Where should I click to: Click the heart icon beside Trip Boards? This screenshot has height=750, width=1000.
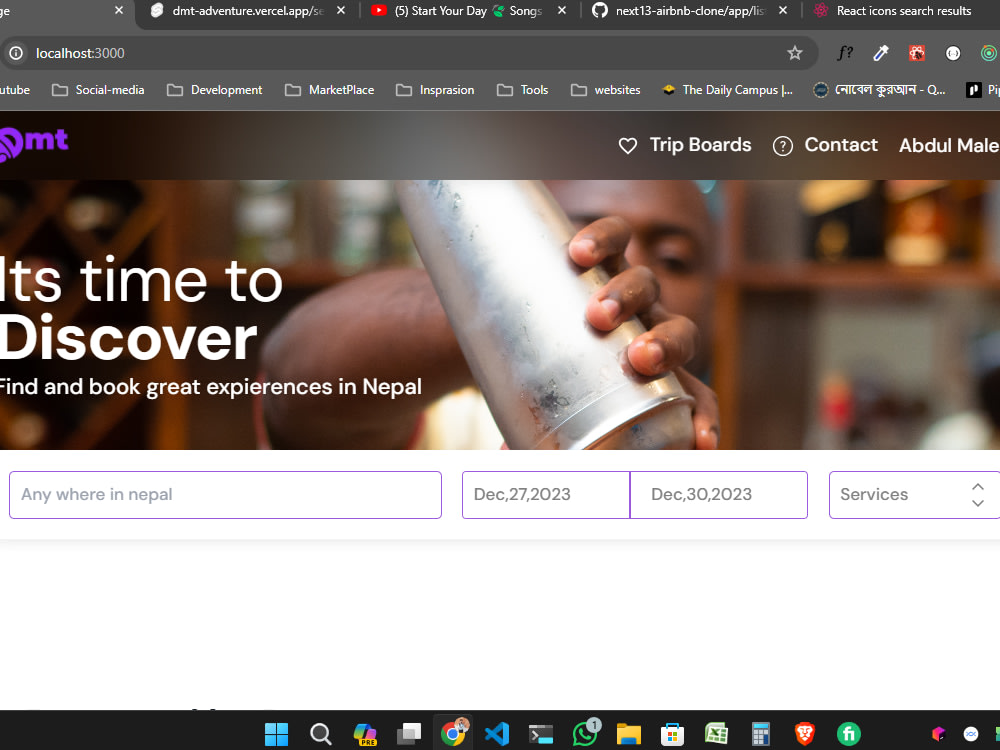click(628, 145)
